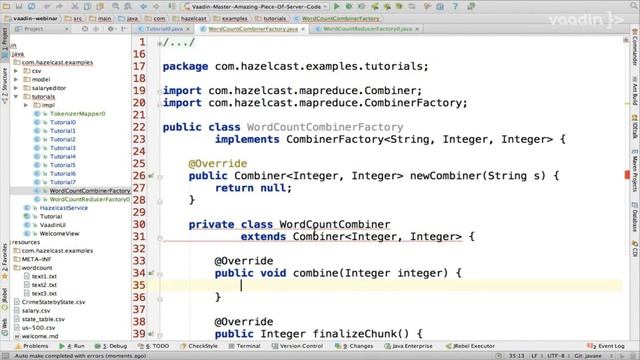Open Project panel settings gear
Viewport: 640px width, 360px height.
click(x=111, y=29)
